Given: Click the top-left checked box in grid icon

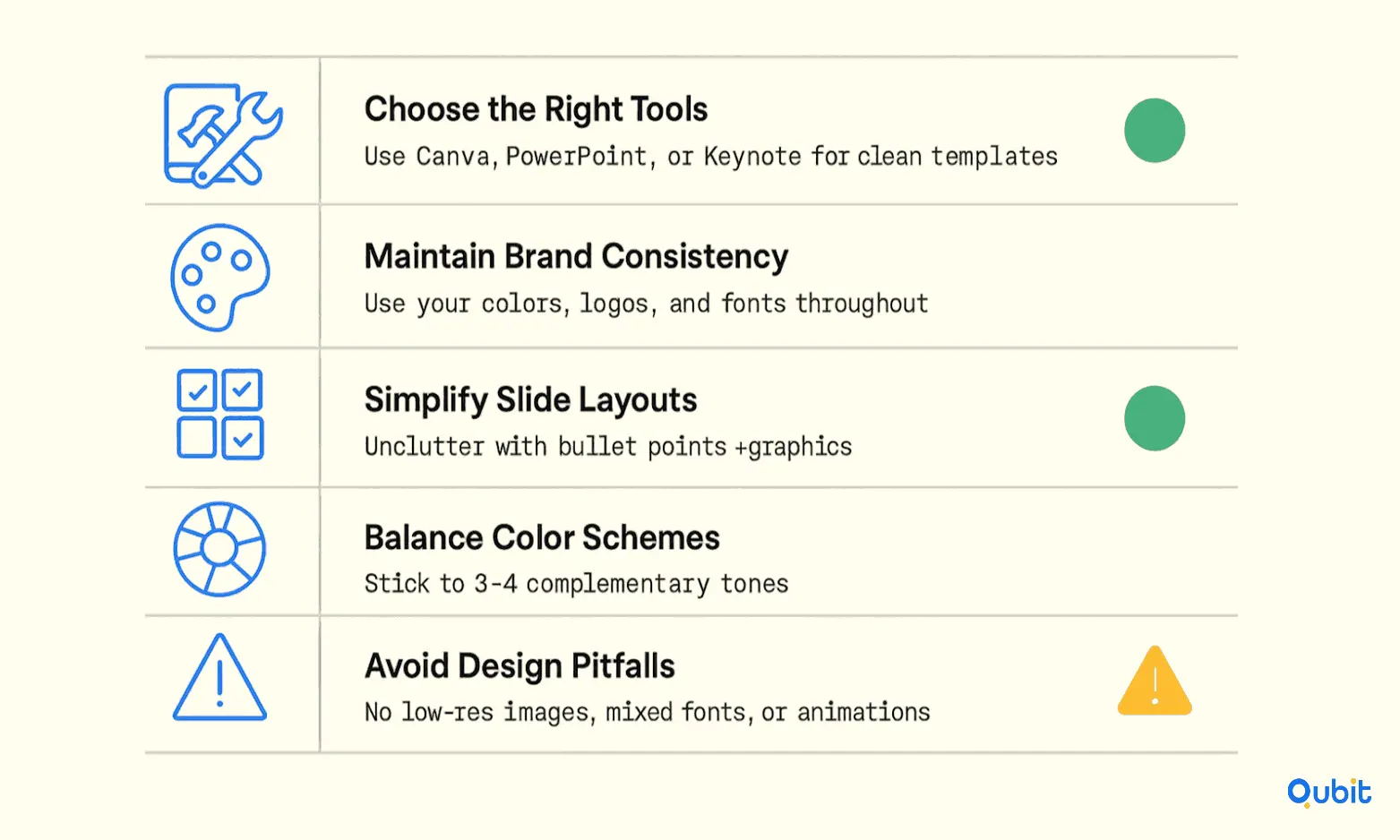Looking at the screenshot, I should click(196, 390).
